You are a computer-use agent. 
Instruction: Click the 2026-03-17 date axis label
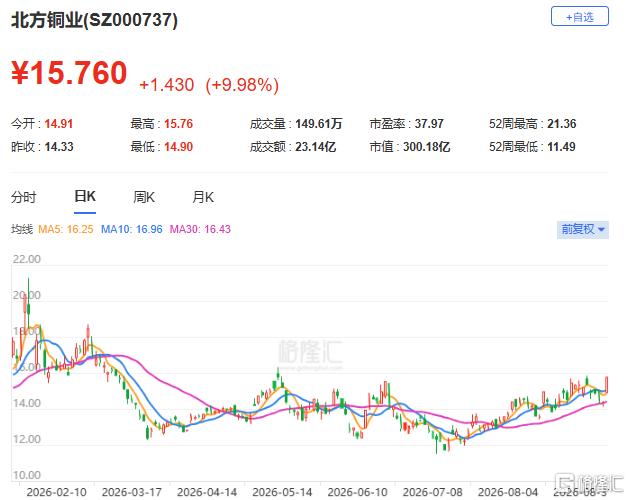click(132, 492)
